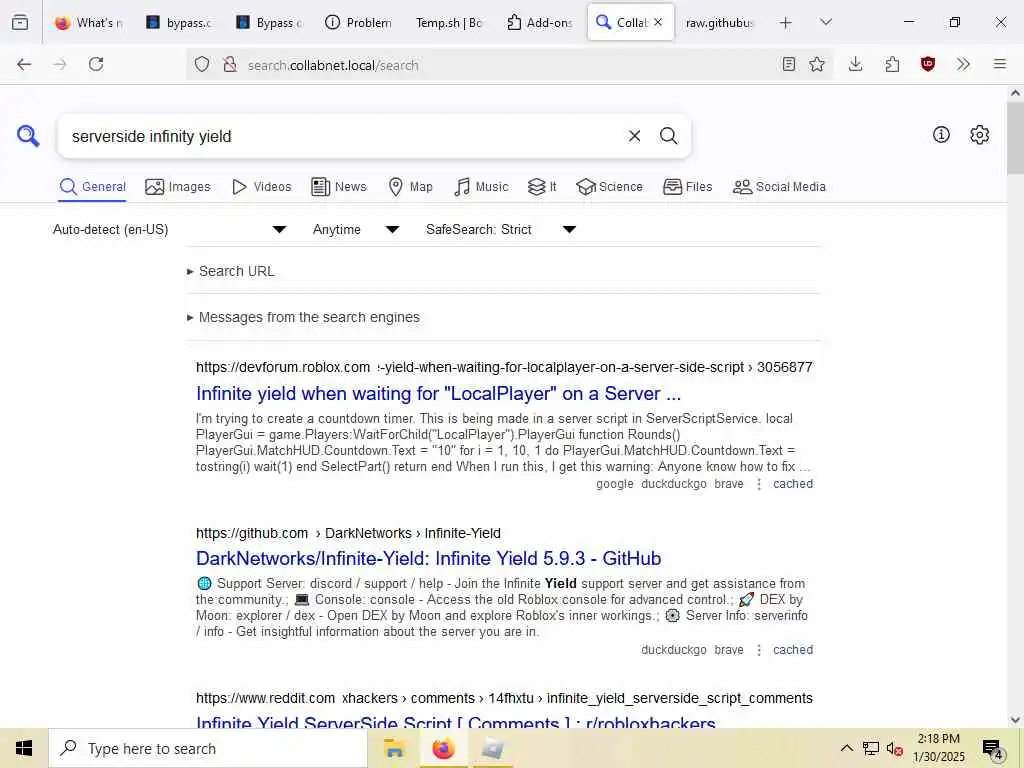Open the SafeSearch Strict dropdown
The height and width of the screenshot is (768, 1024).
(501, 229)
